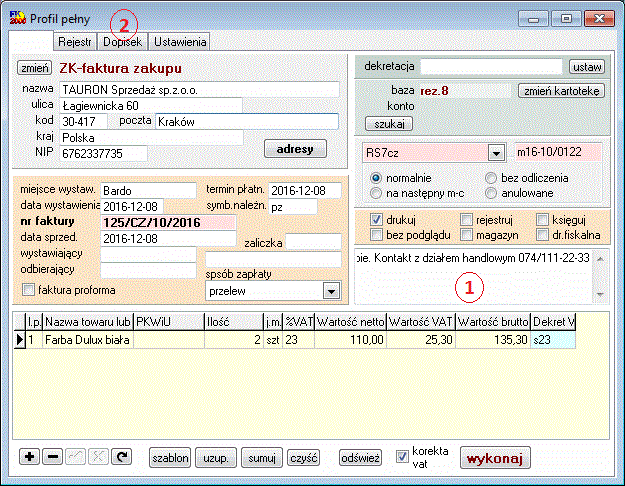Click the szablon button
The width and height of the screenshot is (625, 486).
170,458
